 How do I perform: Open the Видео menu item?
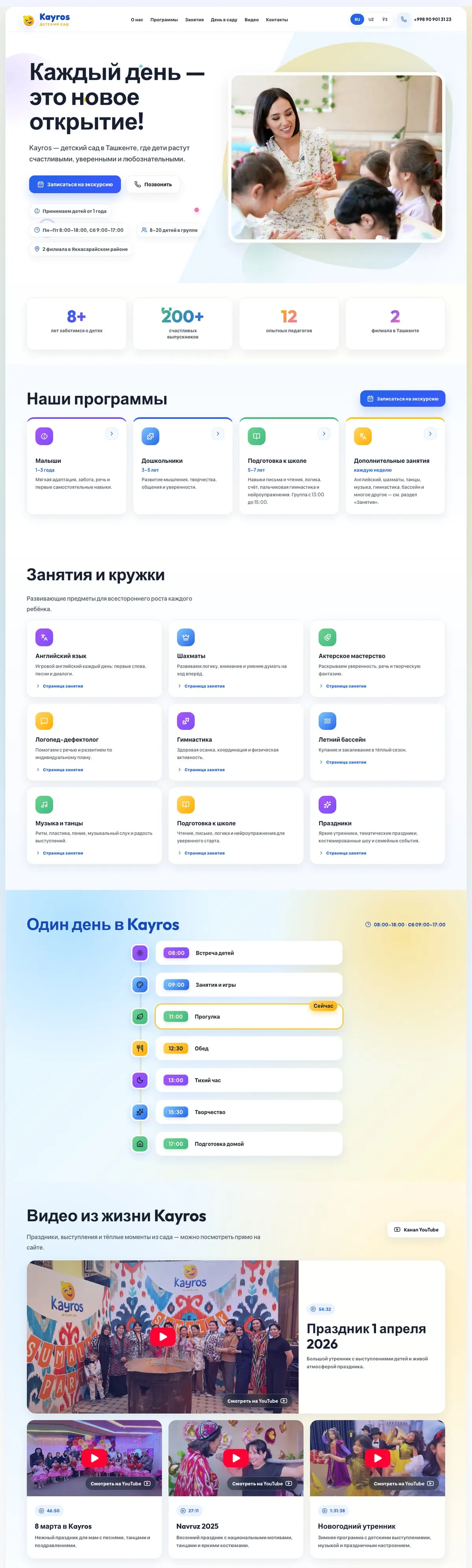click(252, 19)
